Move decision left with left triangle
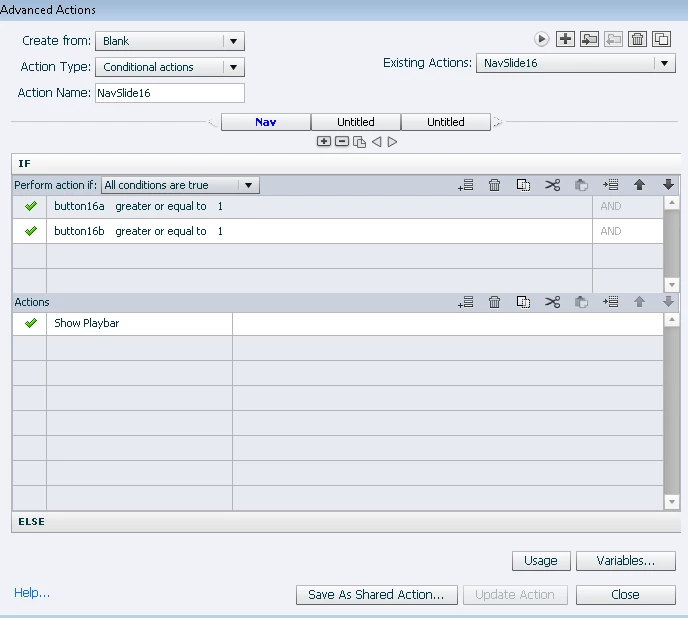The image size is (688, 618). click(376, 142)
